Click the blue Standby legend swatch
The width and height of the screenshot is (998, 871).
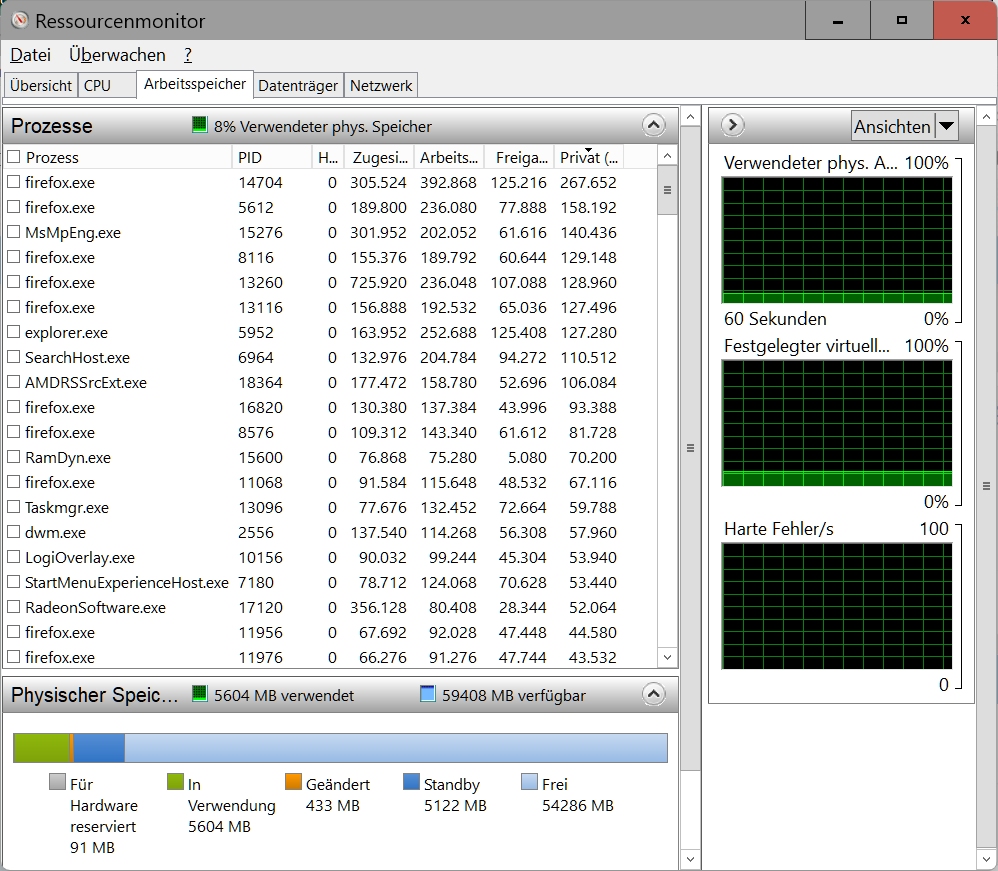411,781
